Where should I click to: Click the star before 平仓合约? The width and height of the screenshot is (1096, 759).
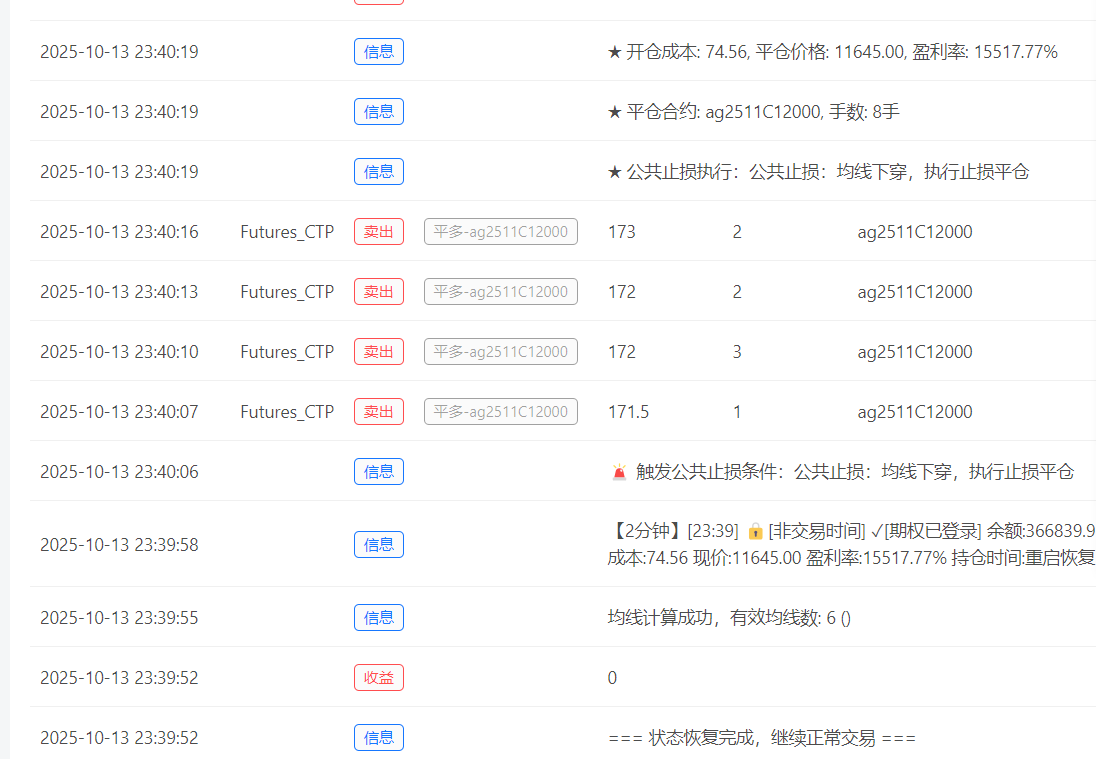pos(615,112)
